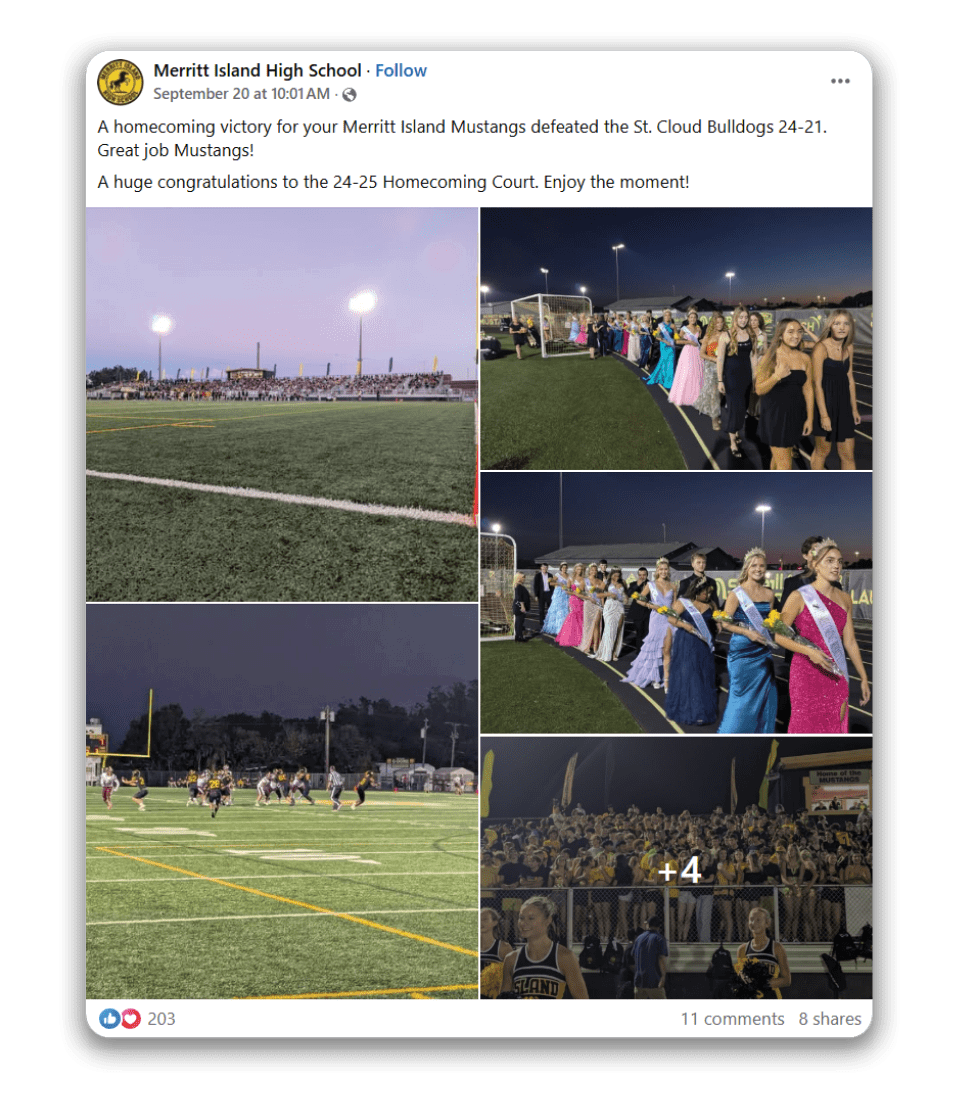Click the blue thumbs-up like reaction icon
Viewport: 959px width, 1119px height.
[109, 1018]
